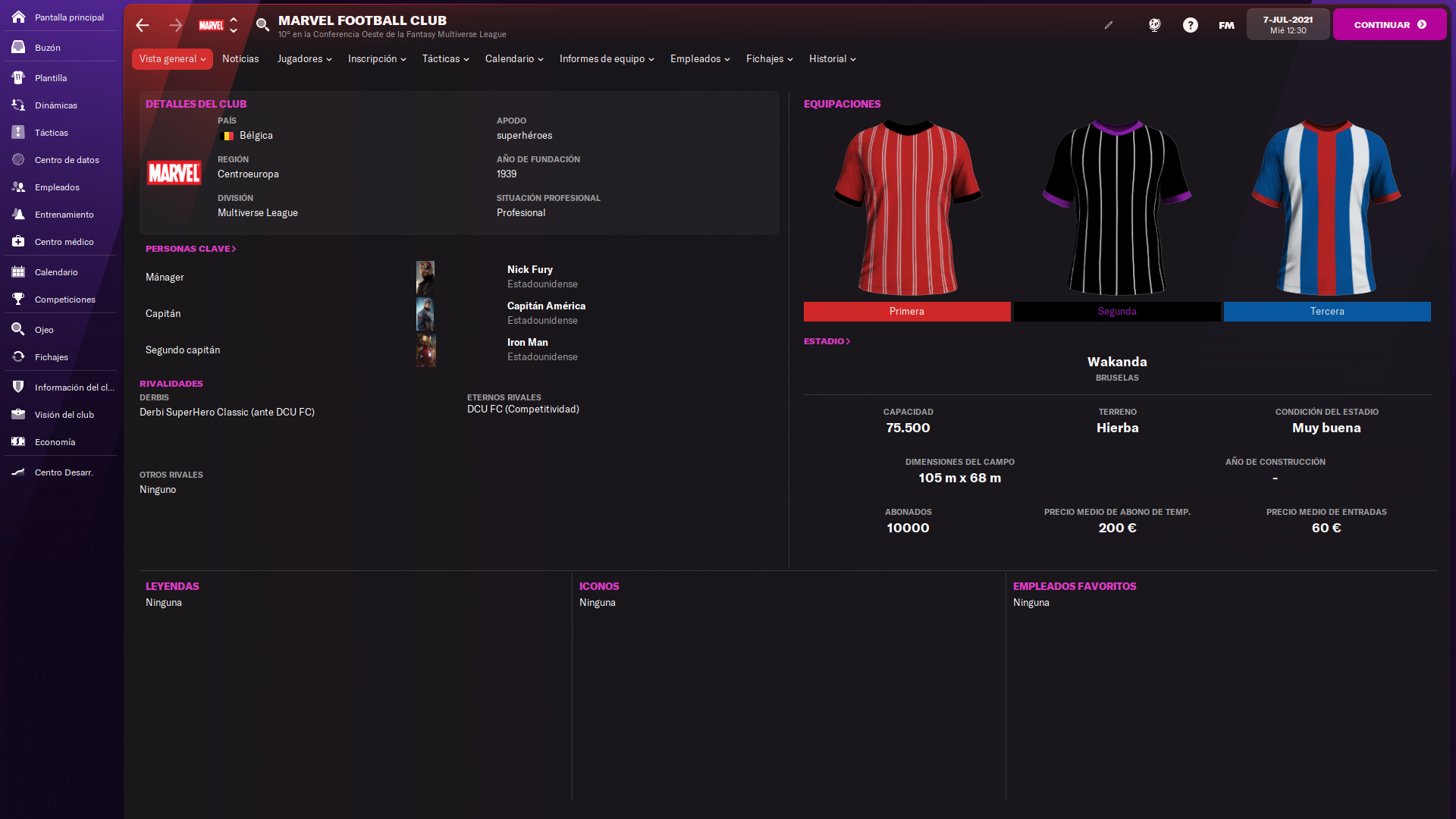Open the globe world icon in top bar
The height and width of the screenshot is (819, 1456).
[1154, 25]
